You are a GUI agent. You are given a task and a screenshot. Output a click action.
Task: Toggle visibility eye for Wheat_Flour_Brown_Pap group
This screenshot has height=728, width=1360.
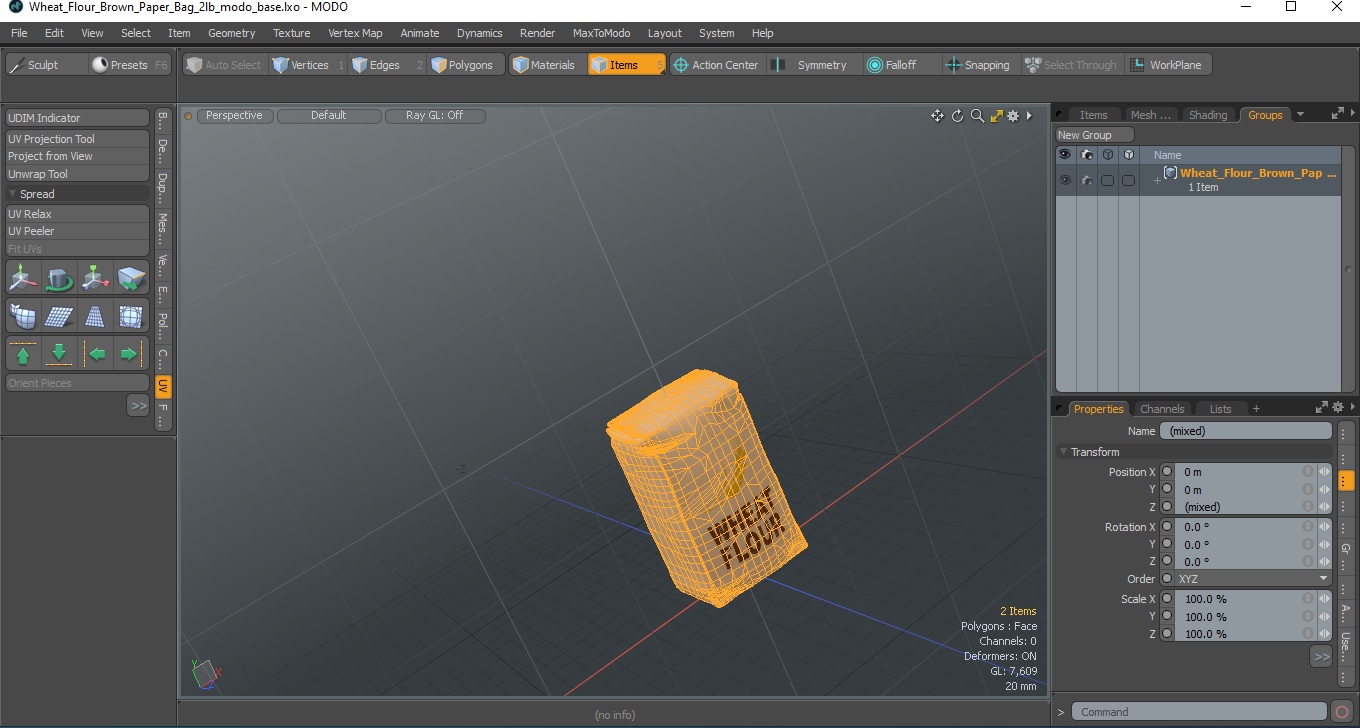point(1065,180)
